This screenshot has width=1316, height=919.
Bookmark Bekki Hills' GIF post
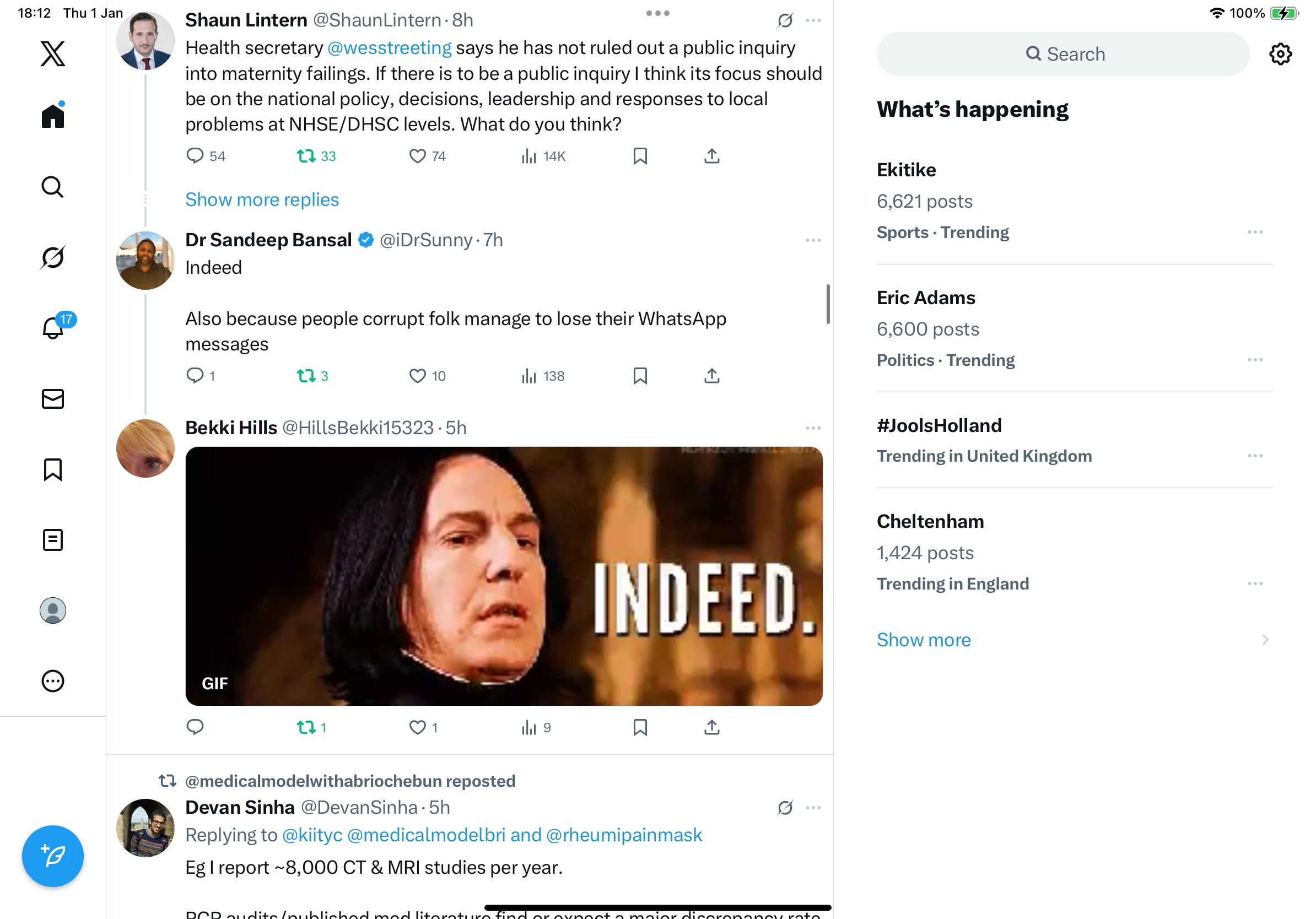tap(640, 727)
